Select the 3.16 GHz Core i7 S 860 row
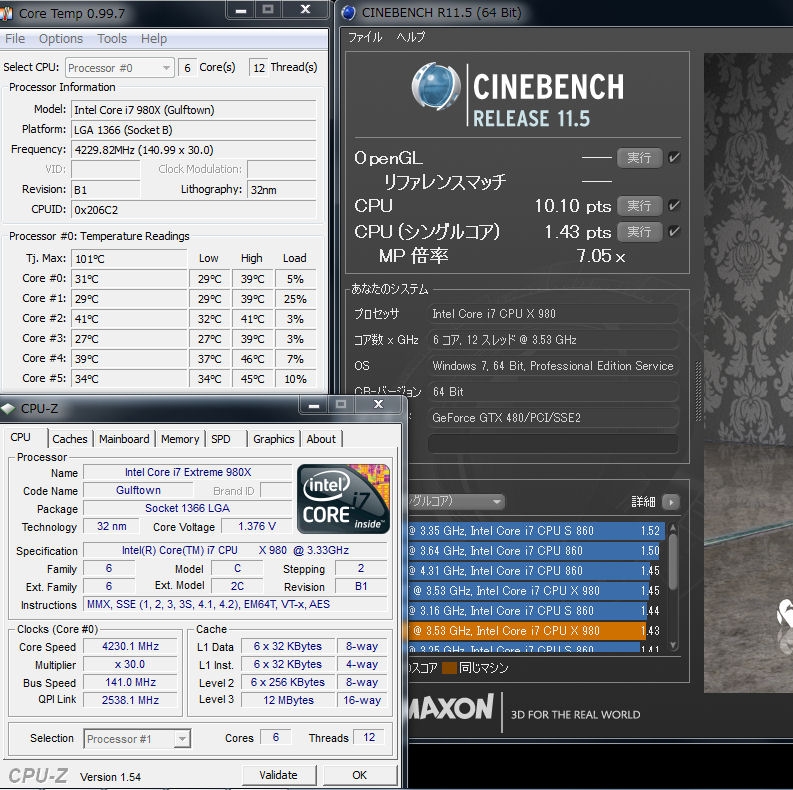 tap(536, 611)
